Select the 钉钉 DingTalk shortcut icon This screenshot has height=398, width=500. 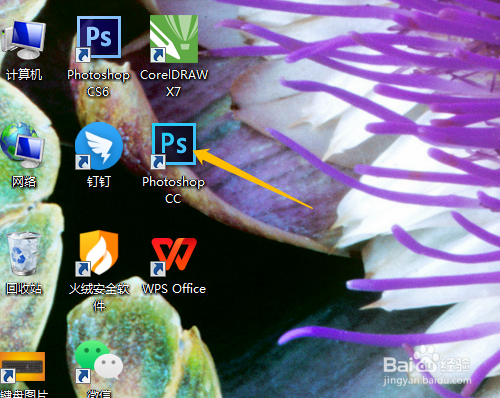coord(99,146)
